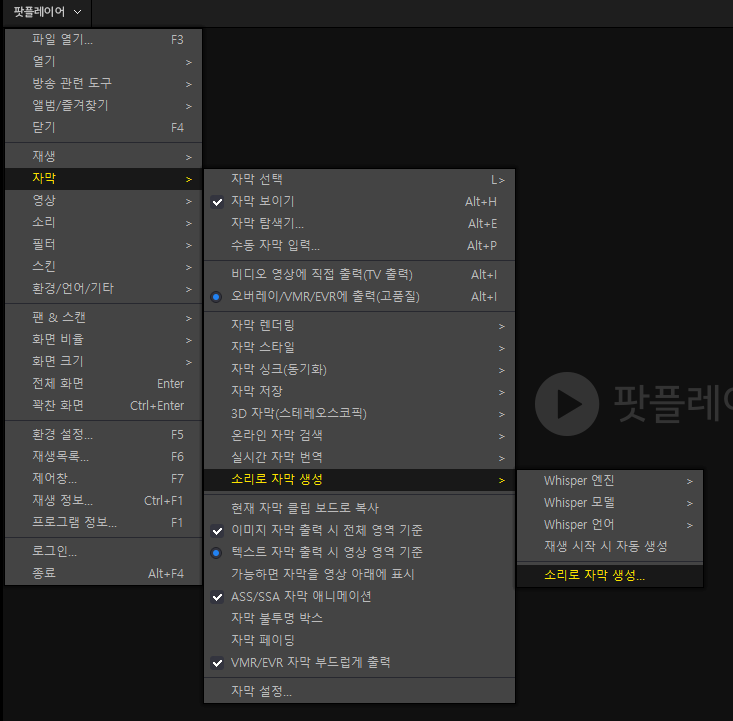Open 팬 & 스캔 submenu
This screenshot has height=721, width=733.
pyautogui.click(x=103, y=317)
